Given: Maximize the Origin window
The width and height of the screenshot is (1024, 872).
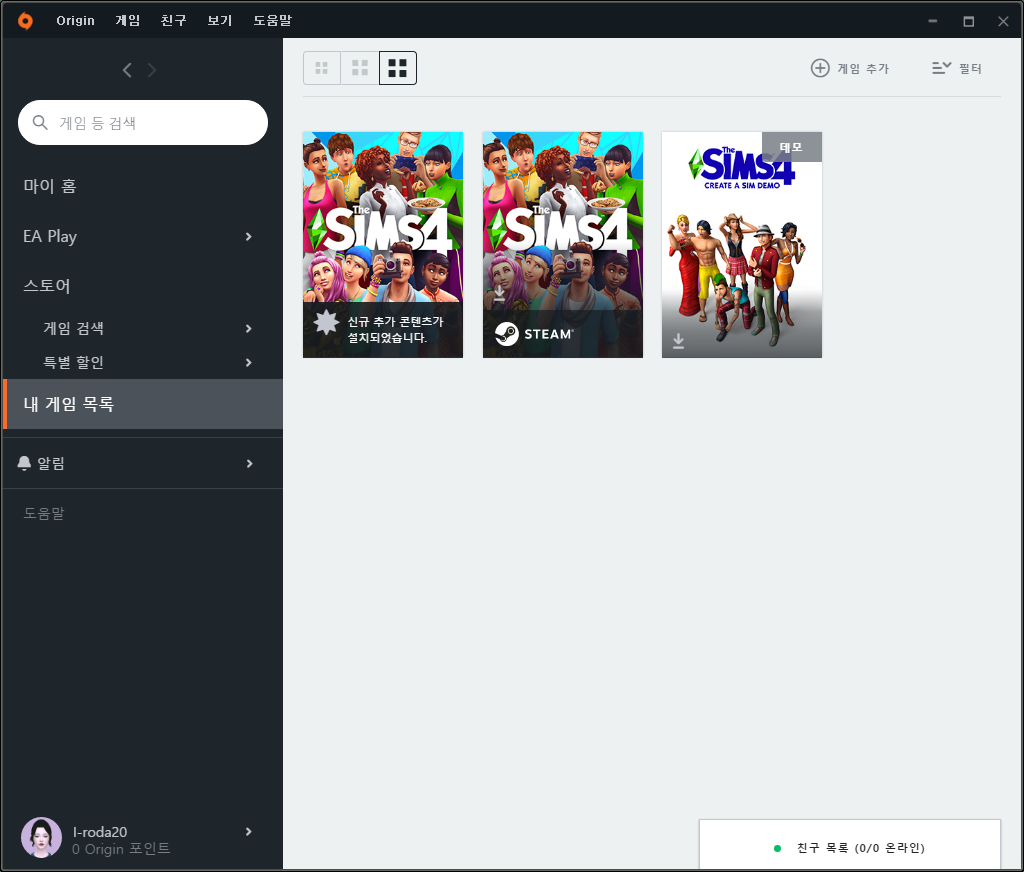Looking at the screenshot, I should pyautogui.click(x=968, y=21).
